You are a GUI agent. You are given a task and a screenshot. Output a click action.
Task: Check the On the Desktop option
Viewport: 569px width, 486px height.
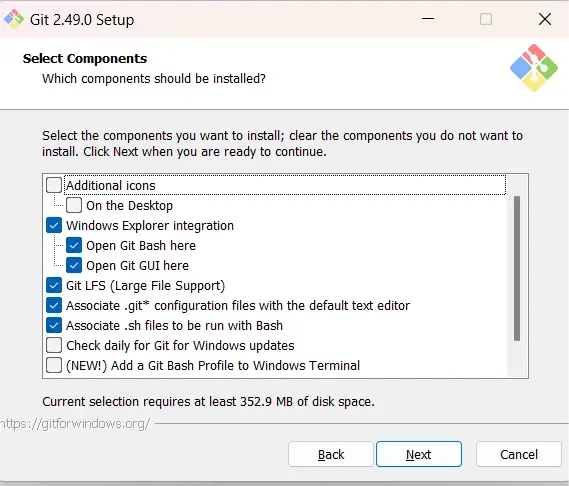click(74, 205)
